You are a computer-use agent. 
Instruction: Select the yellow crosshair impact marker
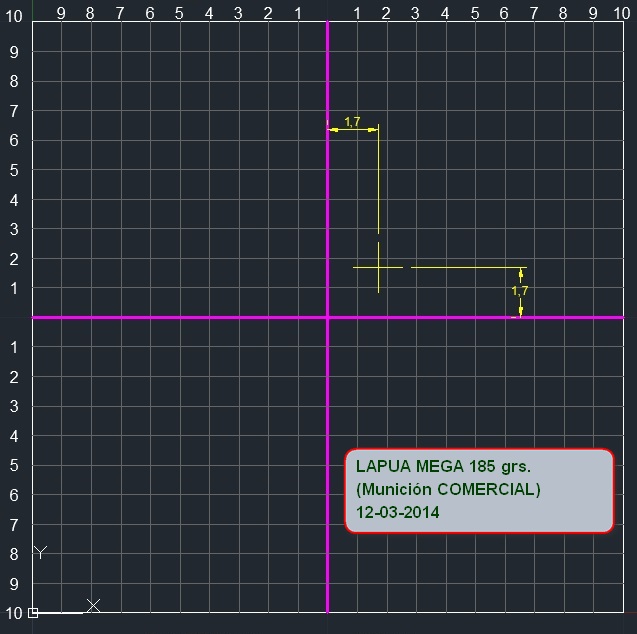pyautogui.click(x=378, y=267)
